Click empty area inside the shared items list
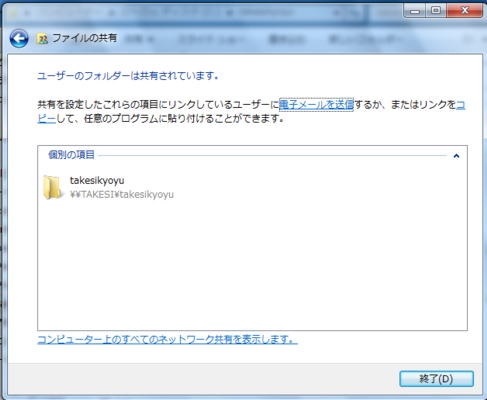The height and width of the screenshot is (400, 487). [x=252, y=263]
